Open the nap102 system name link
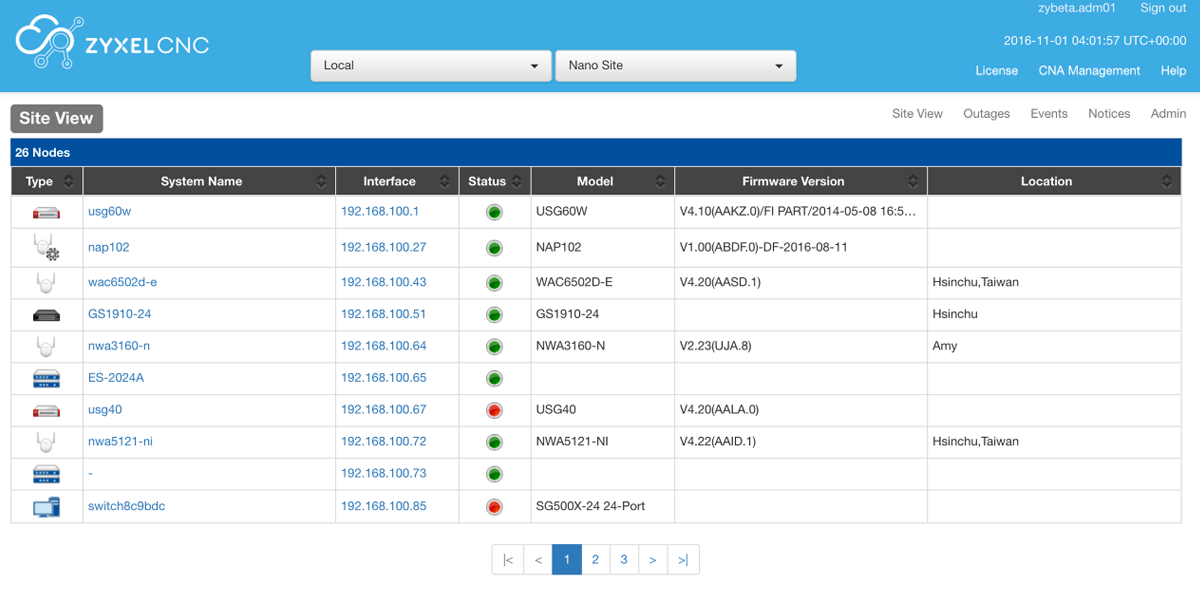The image size is (1200, 600). [108, 247]
